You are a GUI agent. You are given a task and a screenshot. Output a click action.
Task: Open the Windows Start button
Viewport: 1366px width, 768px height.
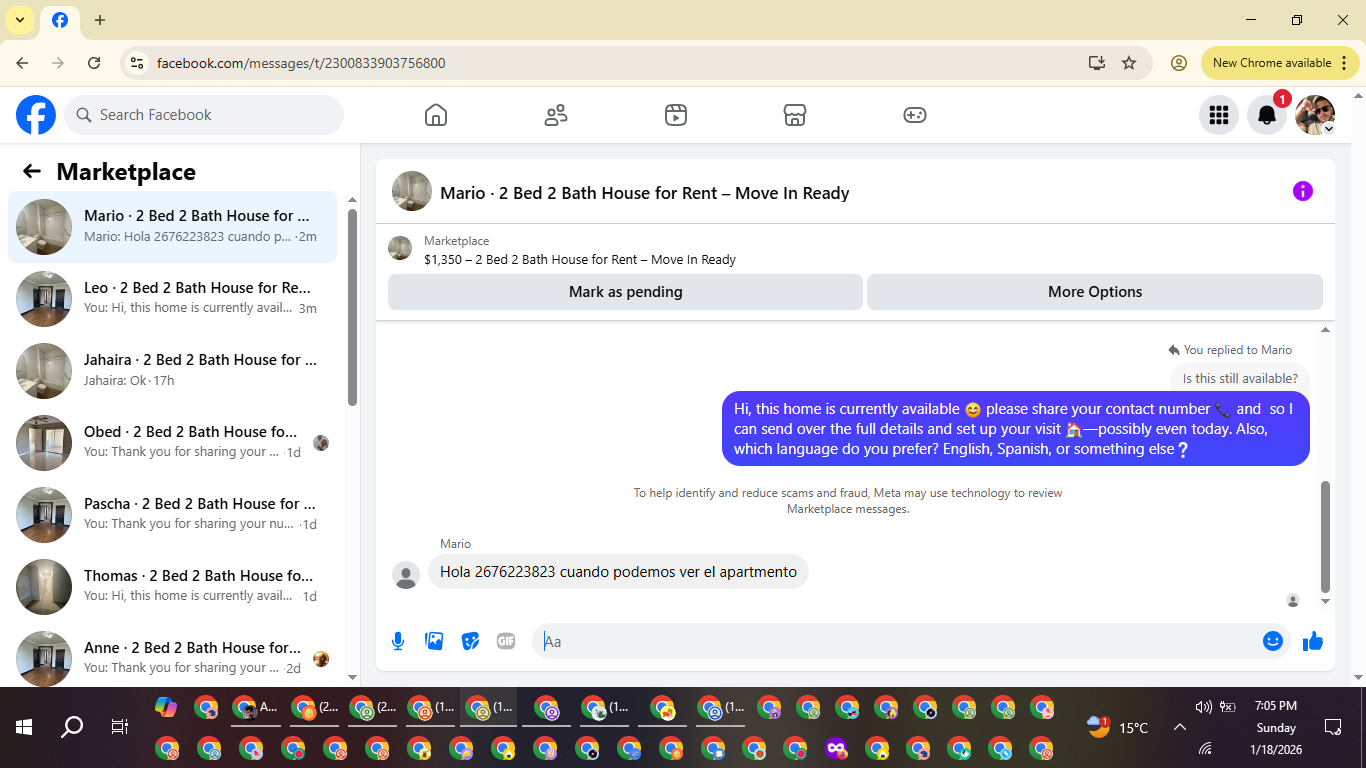click(24, 727)
